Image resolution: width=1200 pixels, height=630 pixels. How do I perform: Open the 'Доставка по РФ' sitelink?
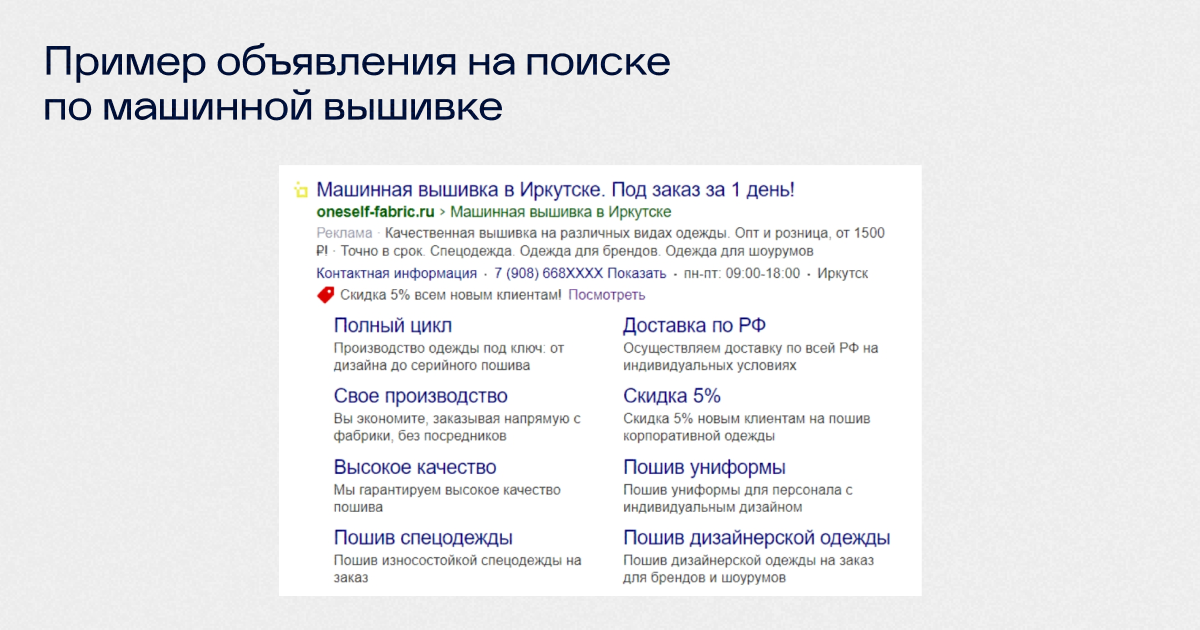tap(694, 325)
